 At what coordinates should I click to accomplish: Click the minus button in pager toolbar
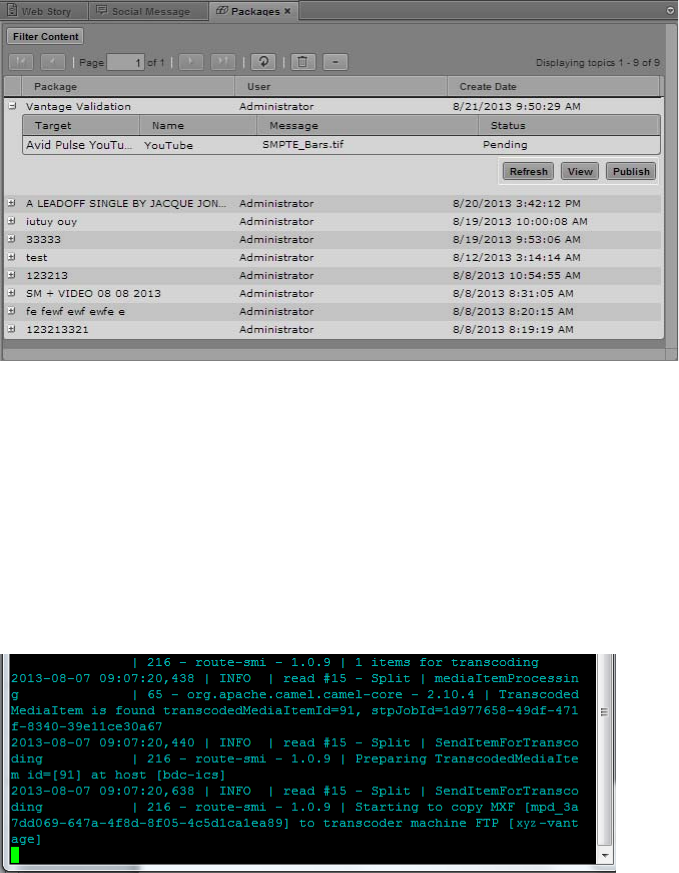336,62
